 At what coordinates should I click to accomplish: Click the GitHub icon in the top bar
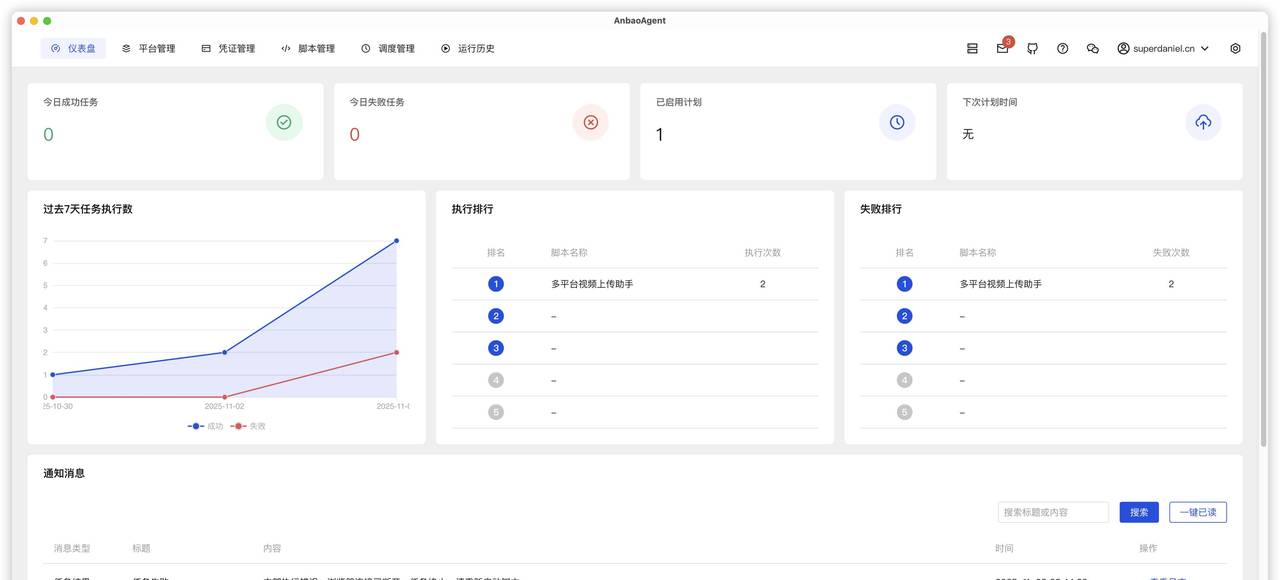point(1030,46)
